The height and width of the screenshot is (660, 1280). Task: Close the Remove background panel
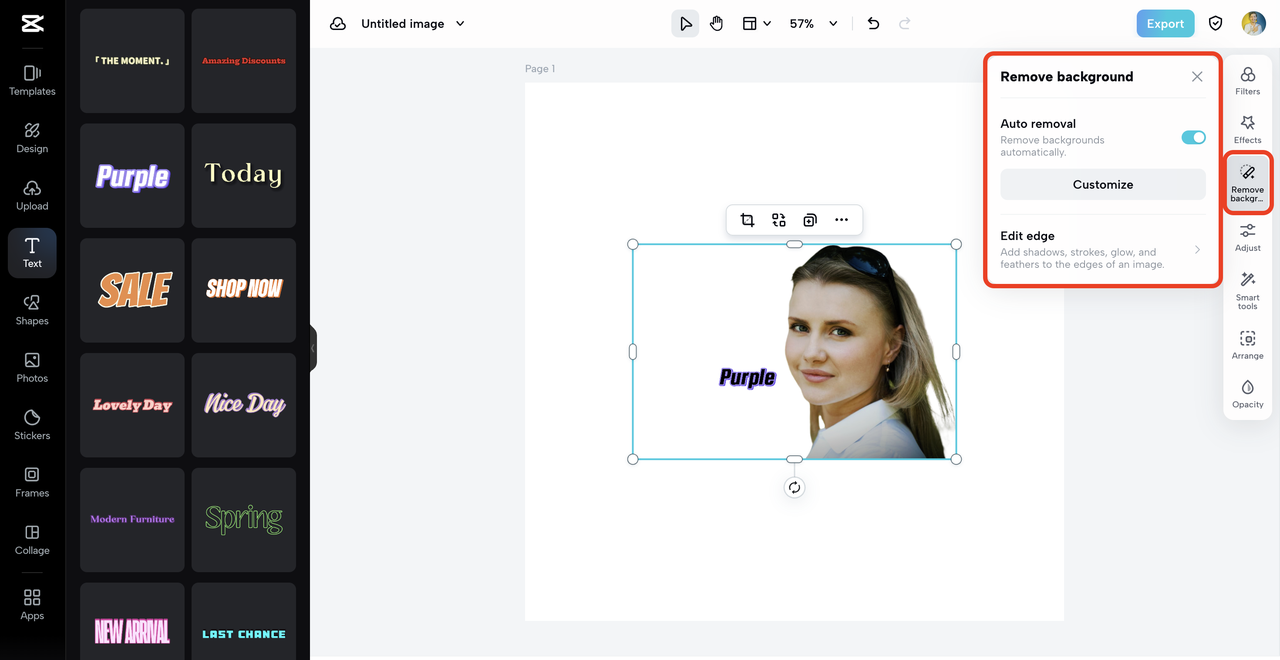1197,77
